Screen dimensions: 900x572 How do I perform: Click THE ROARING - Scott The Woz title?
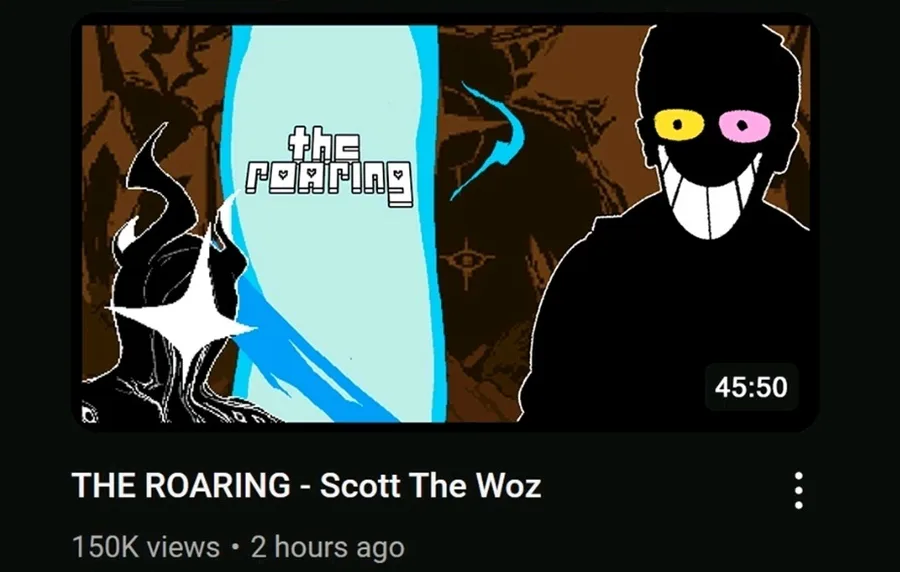pos(307,485)
